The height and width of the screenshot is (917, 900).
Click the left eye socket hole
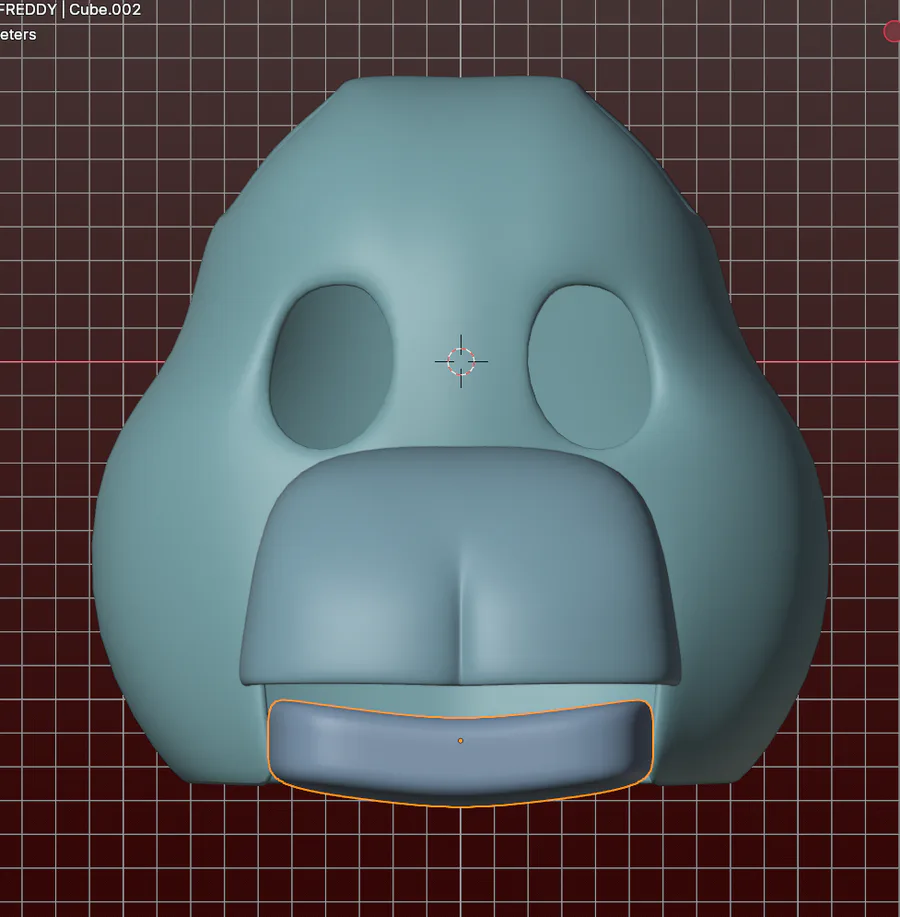click(x=331, y=367)
